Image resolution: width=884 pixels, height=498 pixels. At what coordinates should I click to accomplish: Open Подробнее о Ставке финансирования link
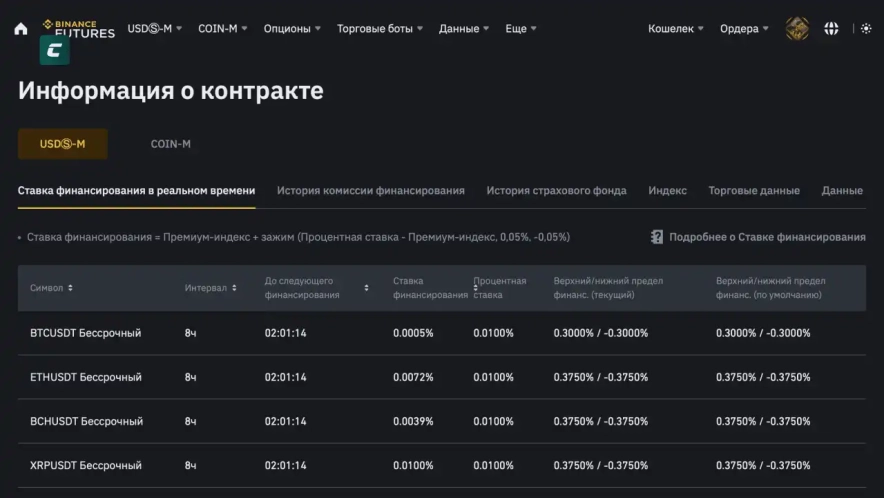point(767,237)
